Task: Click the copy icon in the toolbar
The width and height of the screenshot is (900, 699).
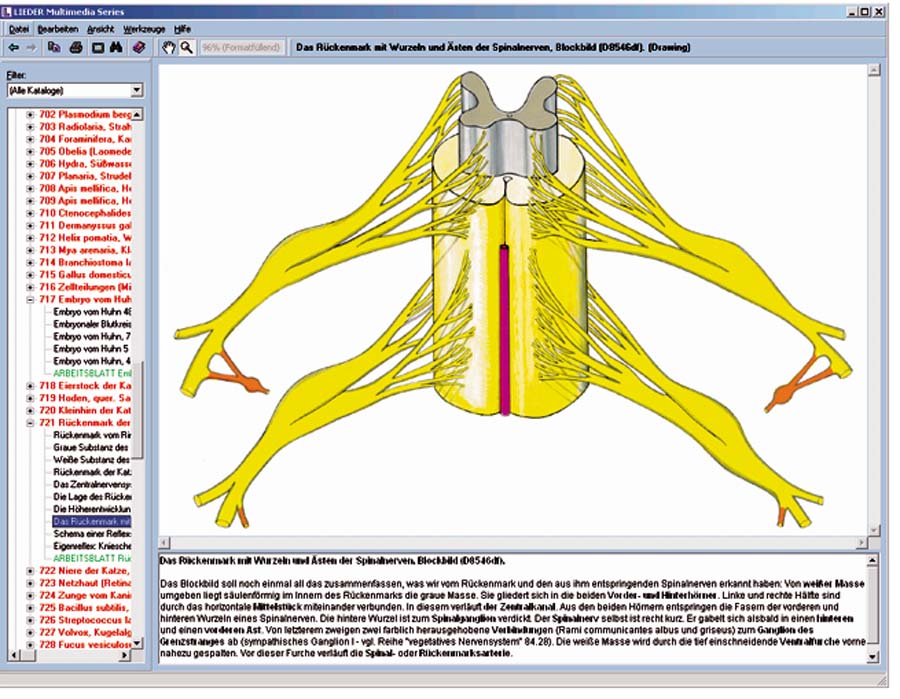Action: pos(54,48)
